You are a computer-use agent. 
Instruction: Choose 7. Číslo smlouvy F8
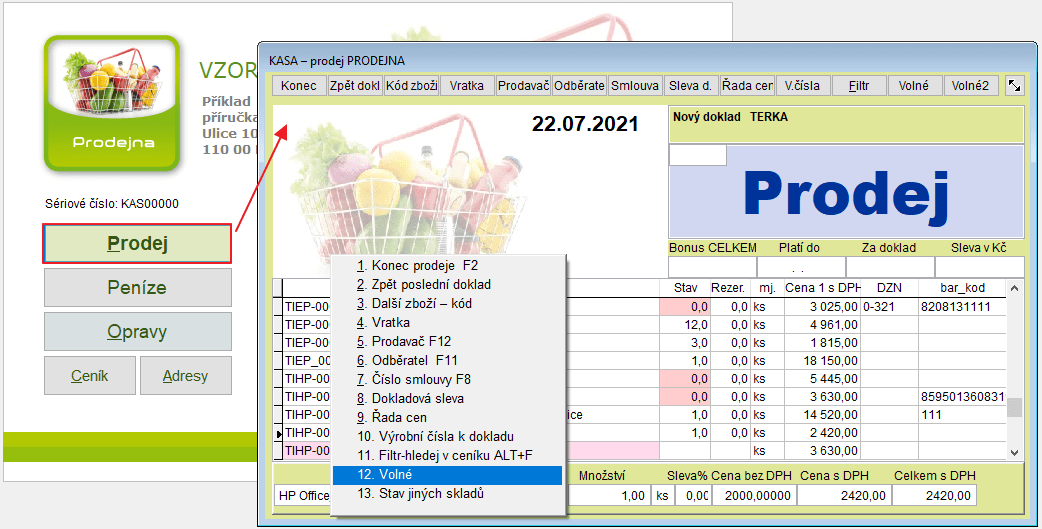click(447, 379)
